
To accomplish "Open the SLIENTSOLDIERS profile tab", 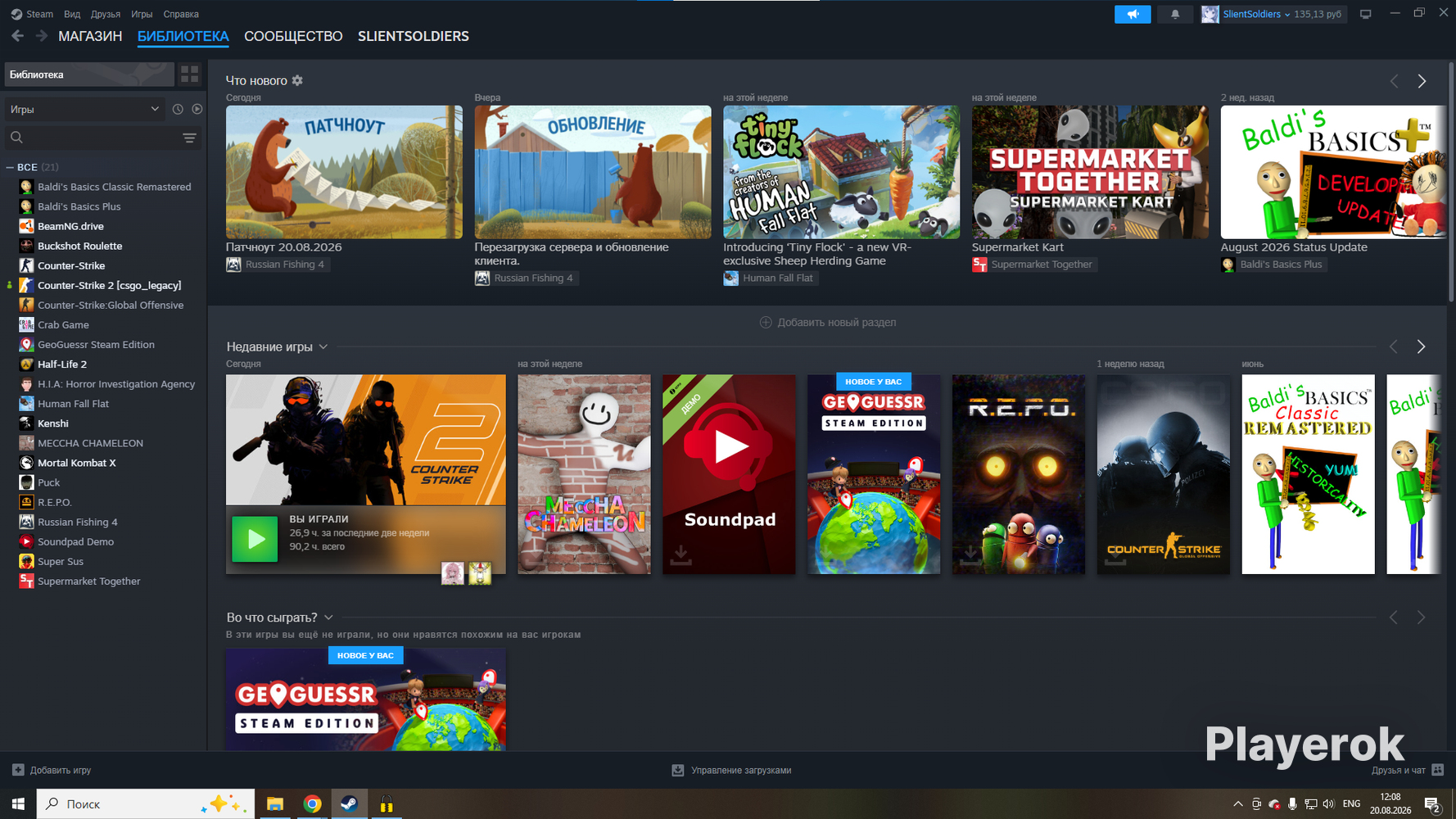I will coord(414,36).
